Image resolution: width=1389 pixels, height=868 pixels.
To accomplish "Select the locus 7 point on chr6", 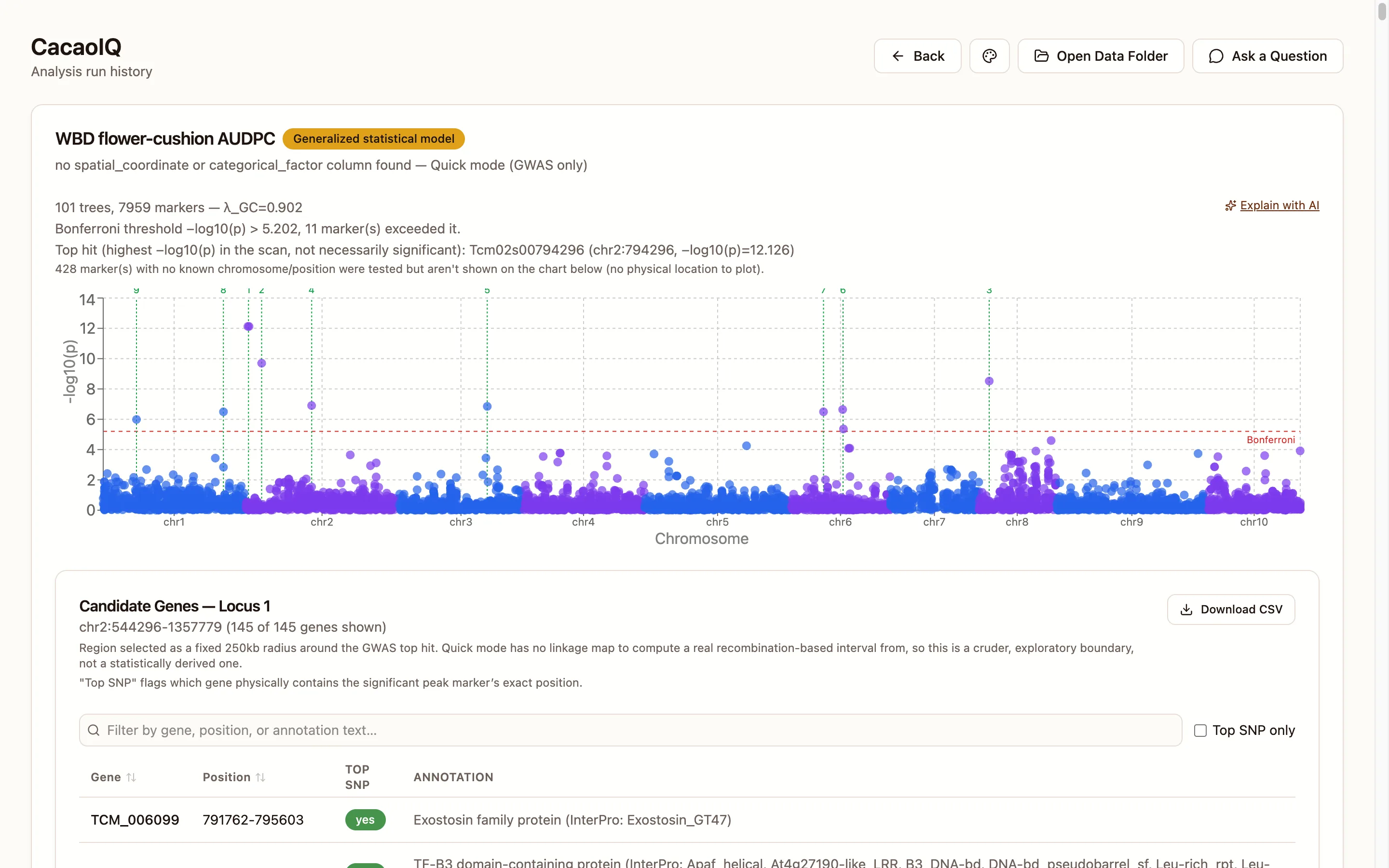I will [x=823, y=412].
